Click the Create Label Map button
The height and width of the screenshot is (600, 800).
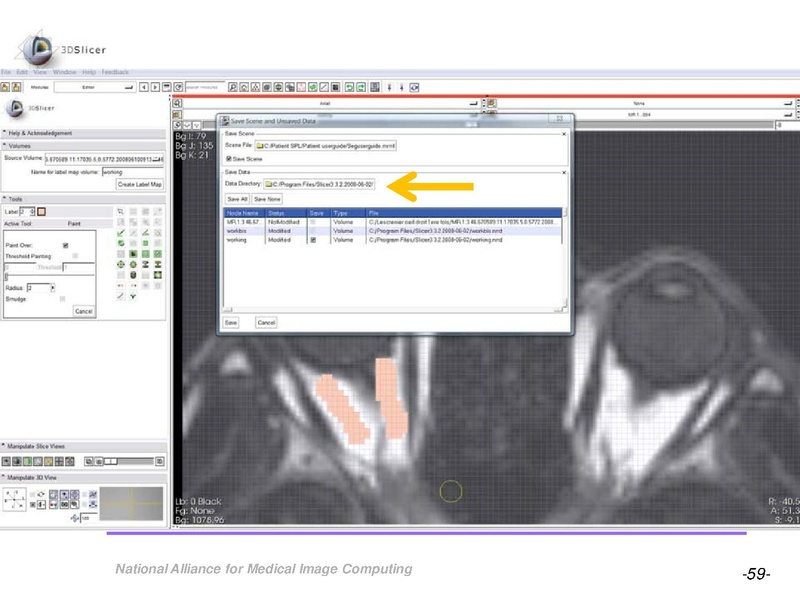(x=140, y=184)
